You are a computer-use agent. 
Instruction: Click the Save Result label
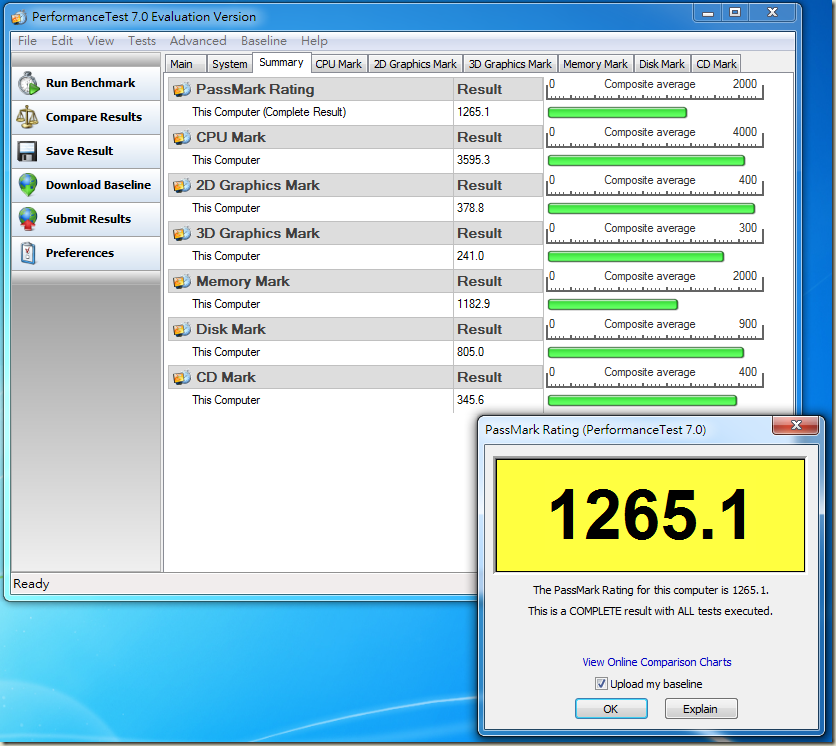coord(79,151)
